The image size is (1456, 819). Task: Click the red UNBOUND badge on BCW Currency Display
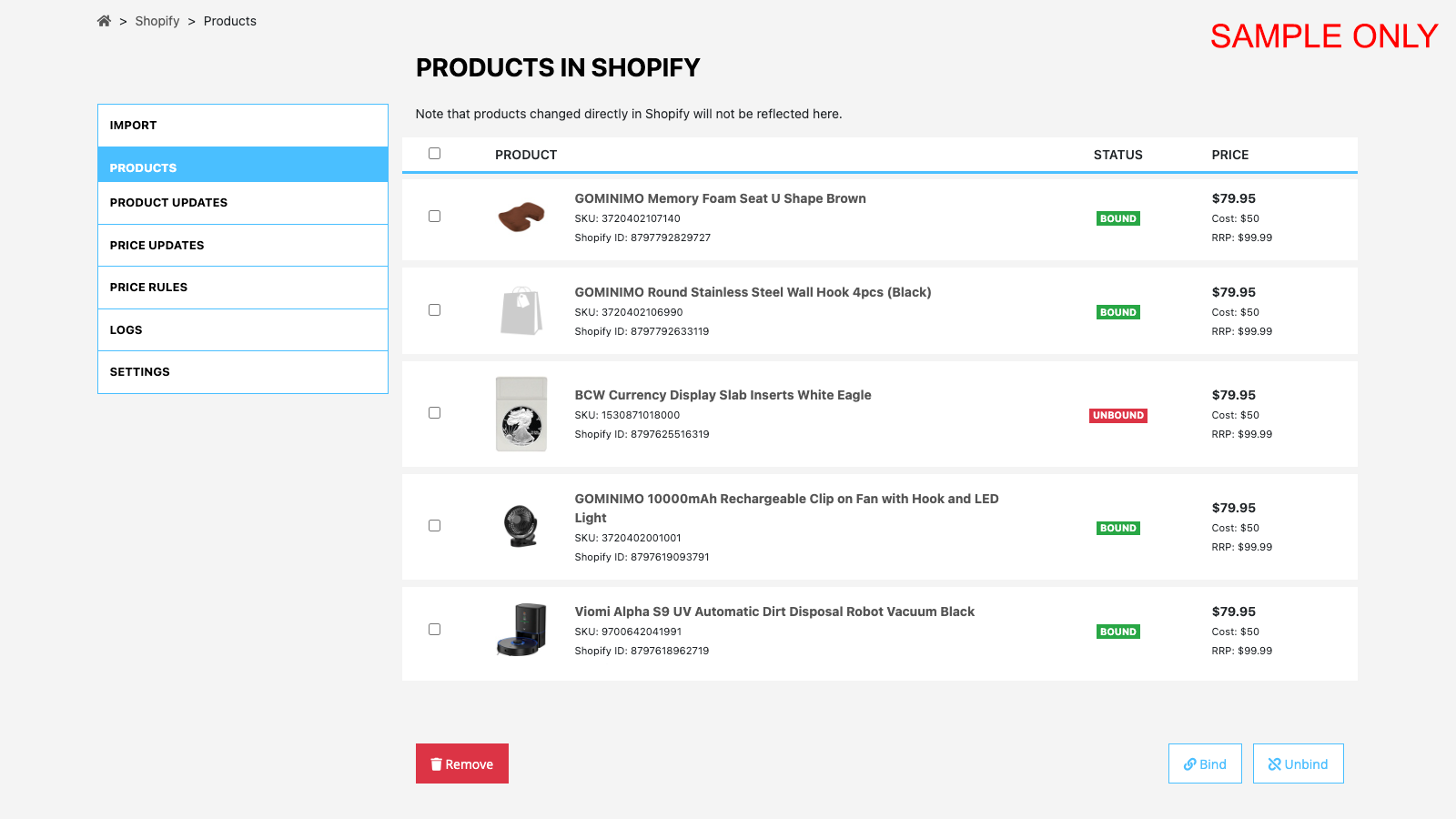tap(1117, 415)
